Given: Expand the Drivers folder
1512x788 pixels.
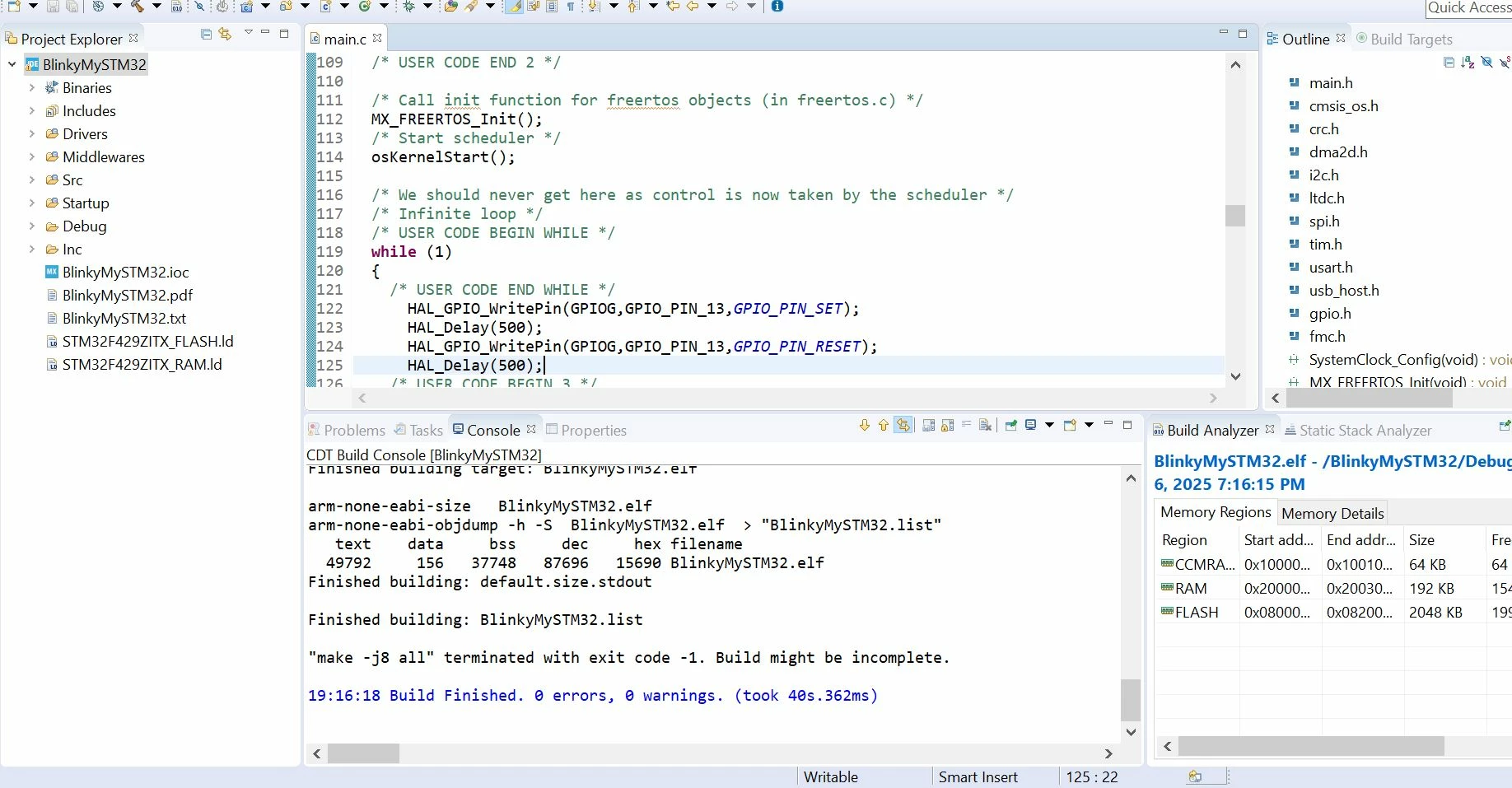Looking at the screenshot, I should click(32, 133).
